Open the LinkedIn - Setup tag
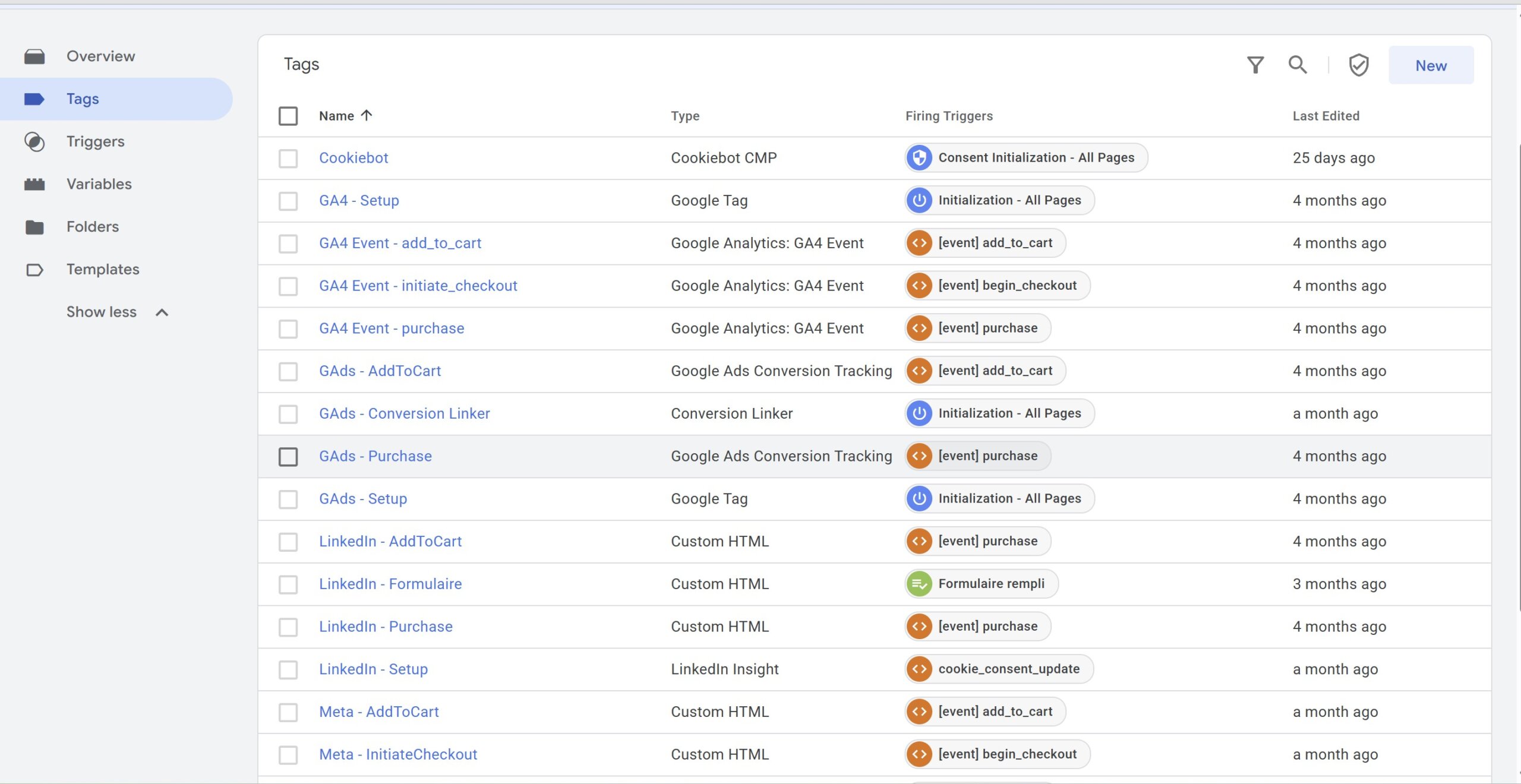Screen dimensions: 1521x784 (373, 669)
